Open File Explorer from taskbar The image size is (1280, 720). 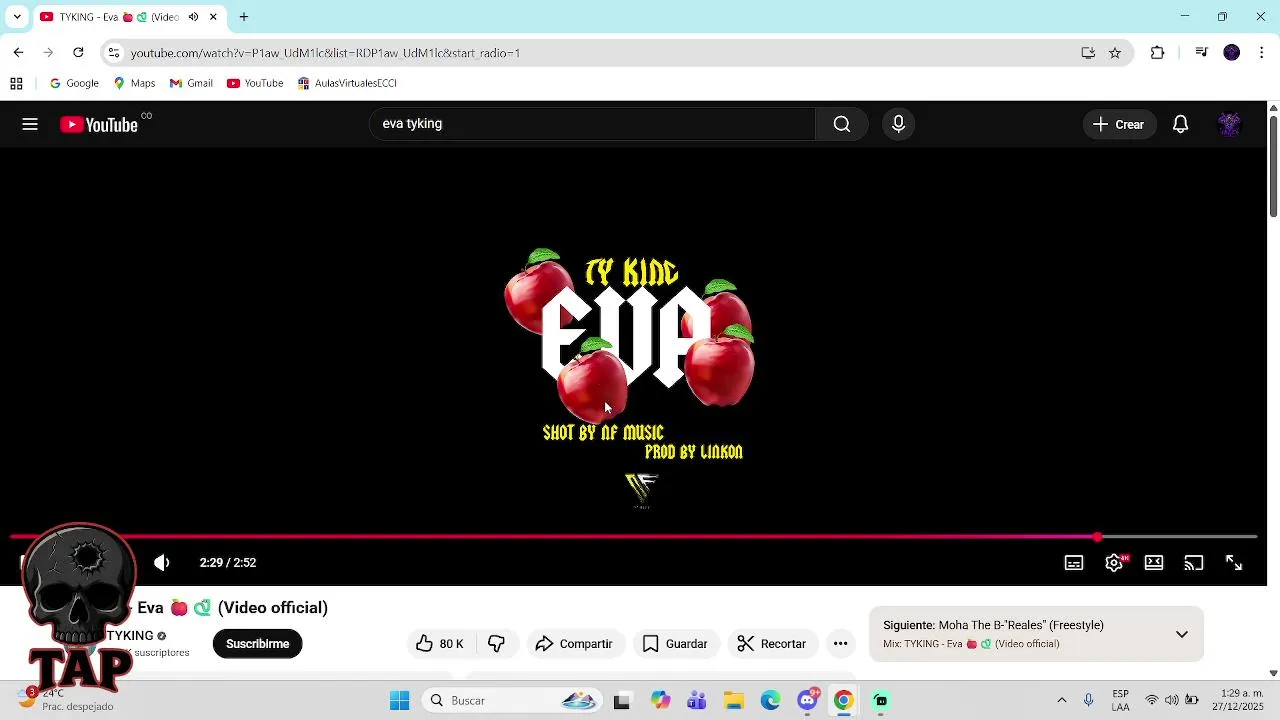point(734,700)
